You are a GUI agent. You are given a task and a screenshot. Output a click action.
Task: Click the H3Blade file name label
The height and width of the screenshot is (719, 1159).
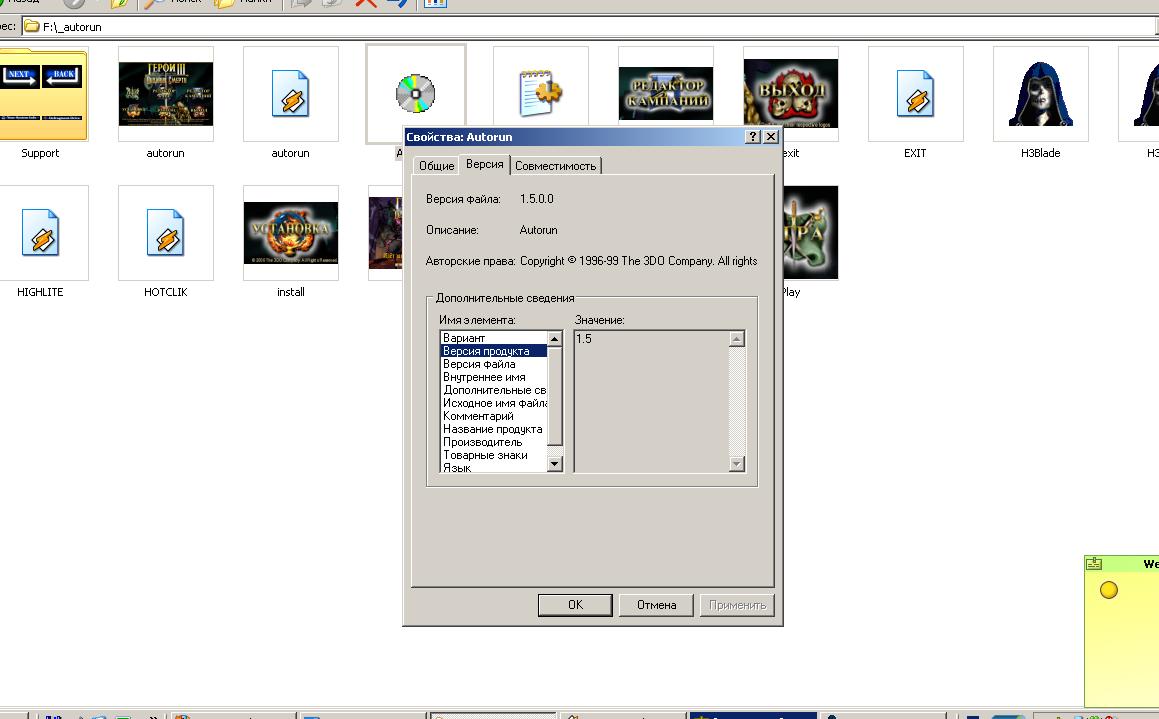click(x=1040, y=153)
